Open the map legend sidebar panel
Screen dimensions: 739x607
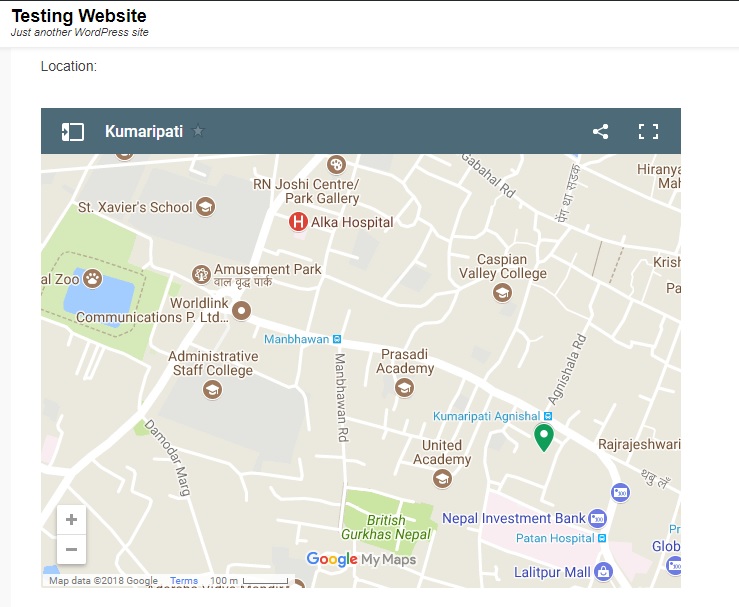(x=73, y=131)
